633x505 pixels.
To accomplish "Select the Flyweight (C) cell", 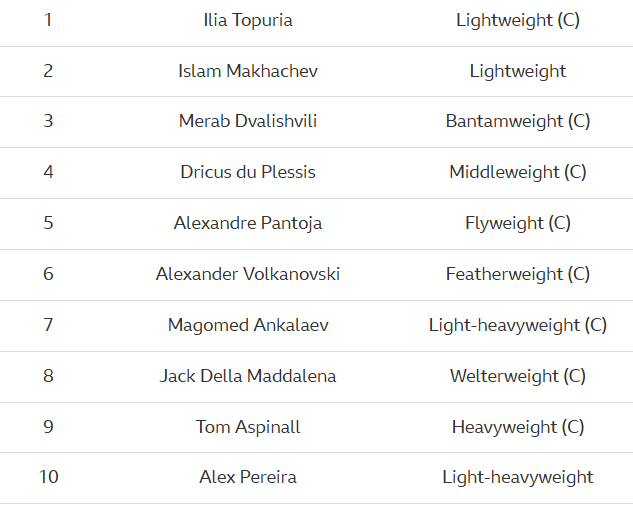I will (x=518, y=223).
